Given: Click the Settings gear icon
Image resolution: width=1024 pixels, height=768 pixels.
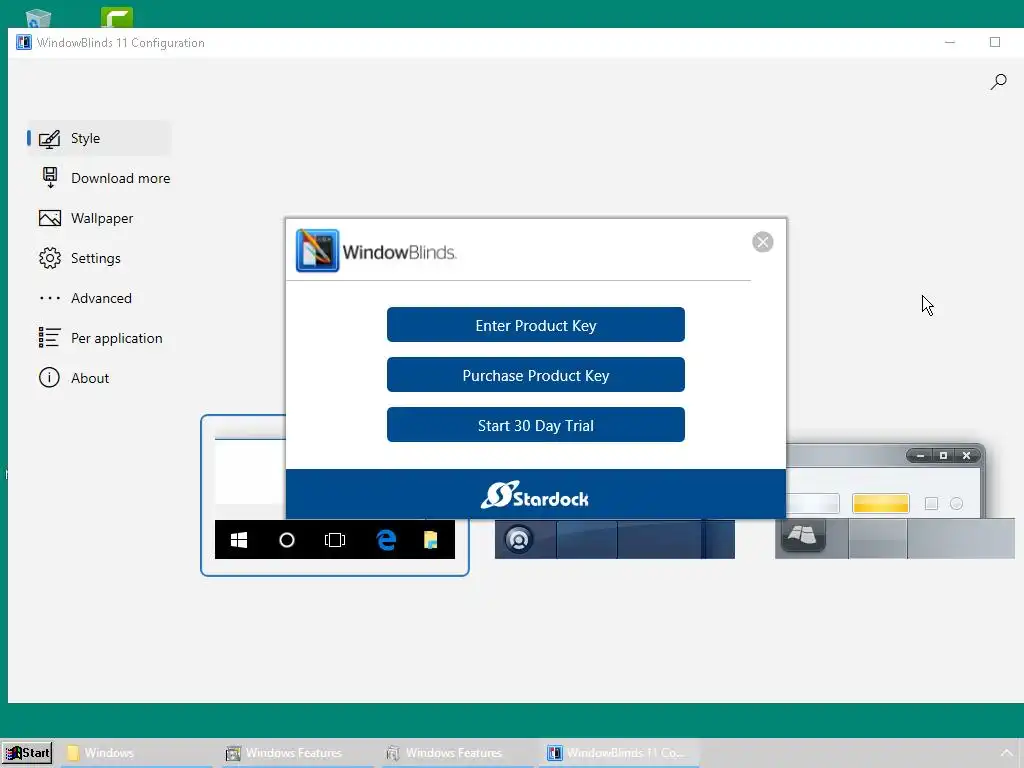Looking at the screenshot, I should coord(50,258).
